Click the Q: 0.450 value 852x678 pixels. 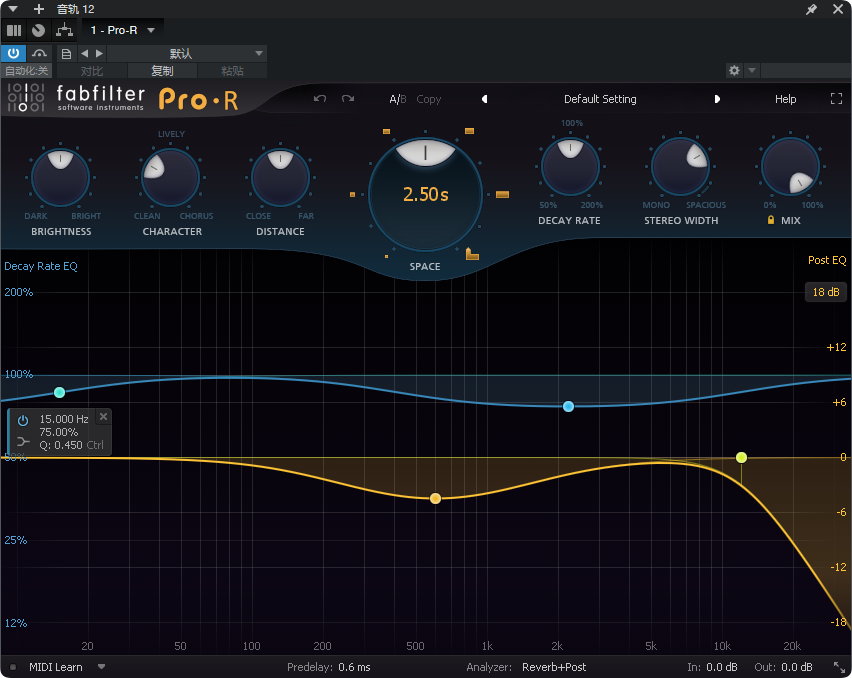coord(61,445)
